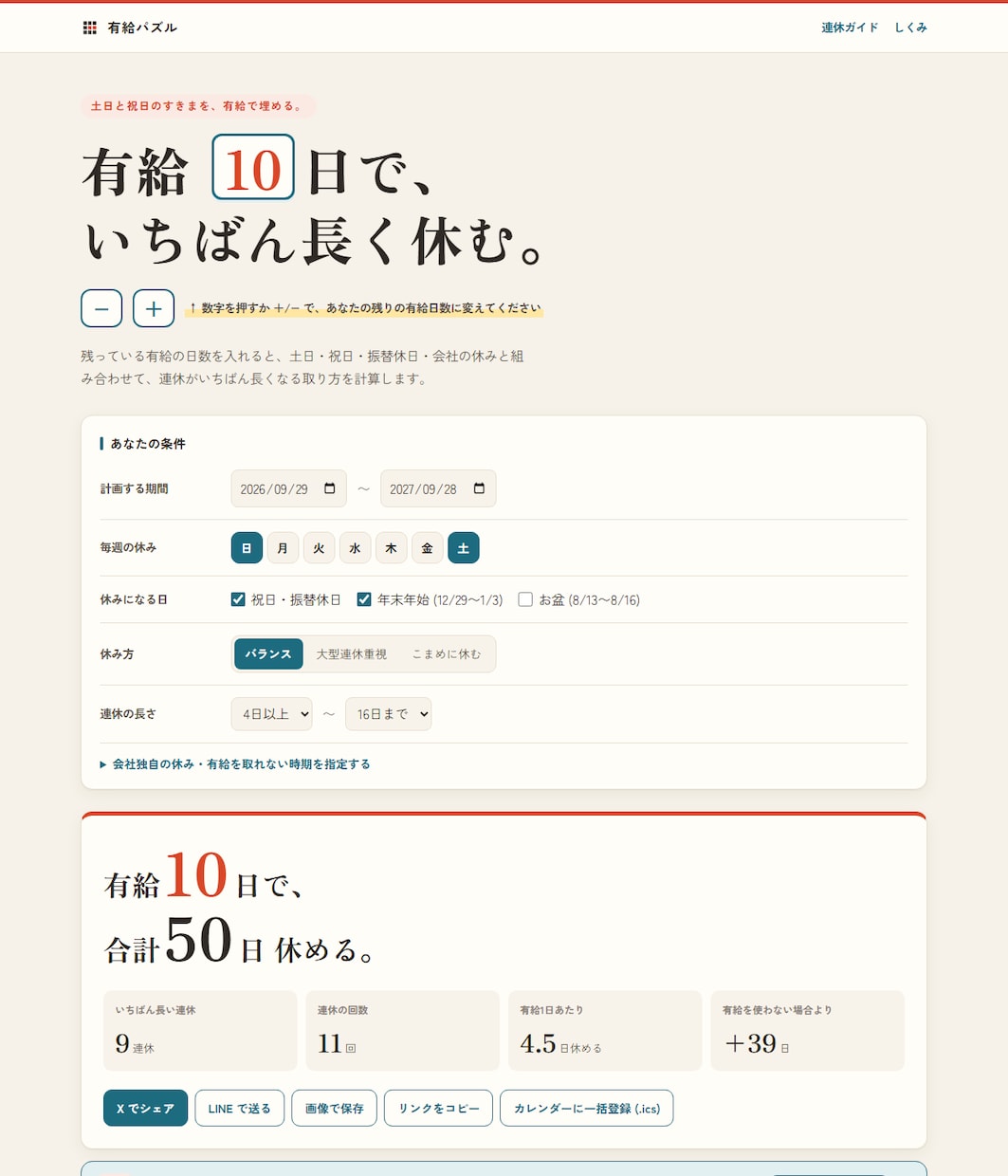Click the 連休の長さ row label
This screenshot has height=1176, width=1008.
[128, 713]
